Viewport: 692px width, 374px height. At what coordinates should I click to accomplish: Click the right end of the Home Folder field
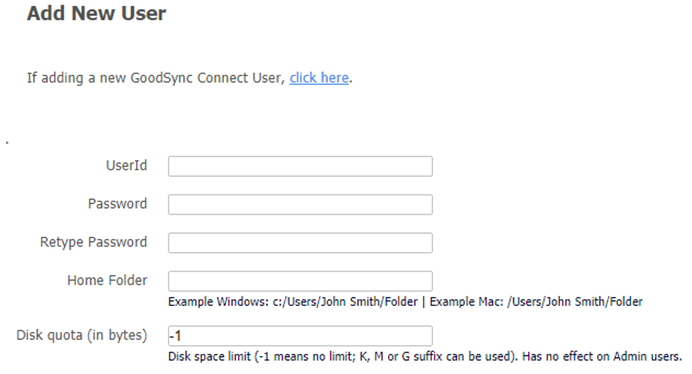pyautogui.click(x=426, y=281)
